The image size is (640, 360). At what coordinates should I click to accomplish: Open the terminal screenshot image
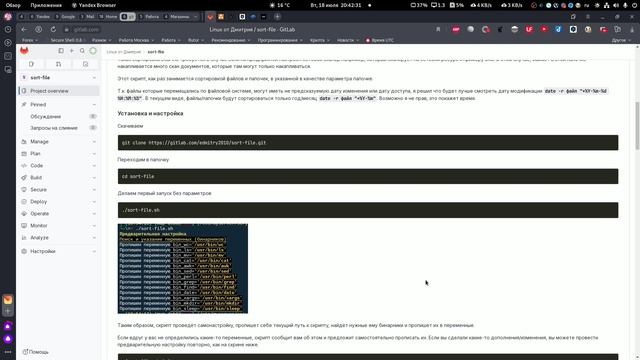182,269
